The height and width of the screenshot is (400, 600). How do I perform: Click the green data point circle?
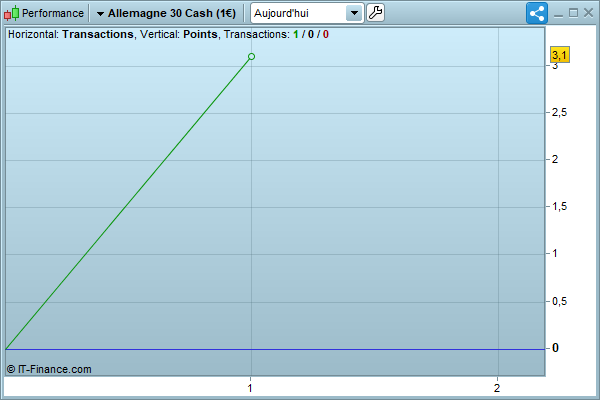point(251,57)
